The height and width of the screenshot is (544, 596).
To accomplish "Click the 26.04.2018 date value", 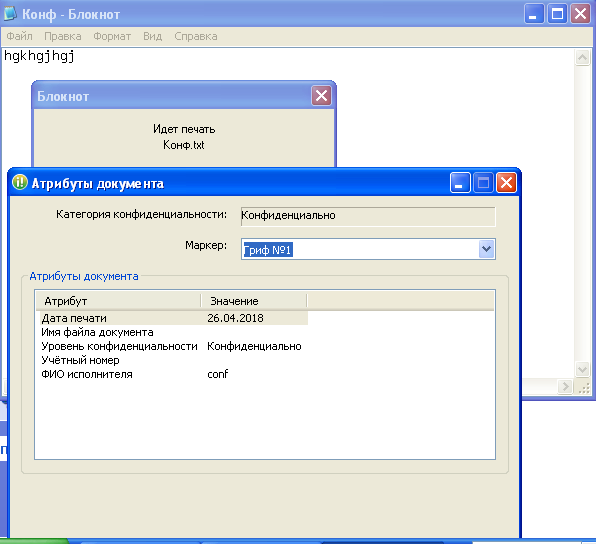I will click(235, 318).
